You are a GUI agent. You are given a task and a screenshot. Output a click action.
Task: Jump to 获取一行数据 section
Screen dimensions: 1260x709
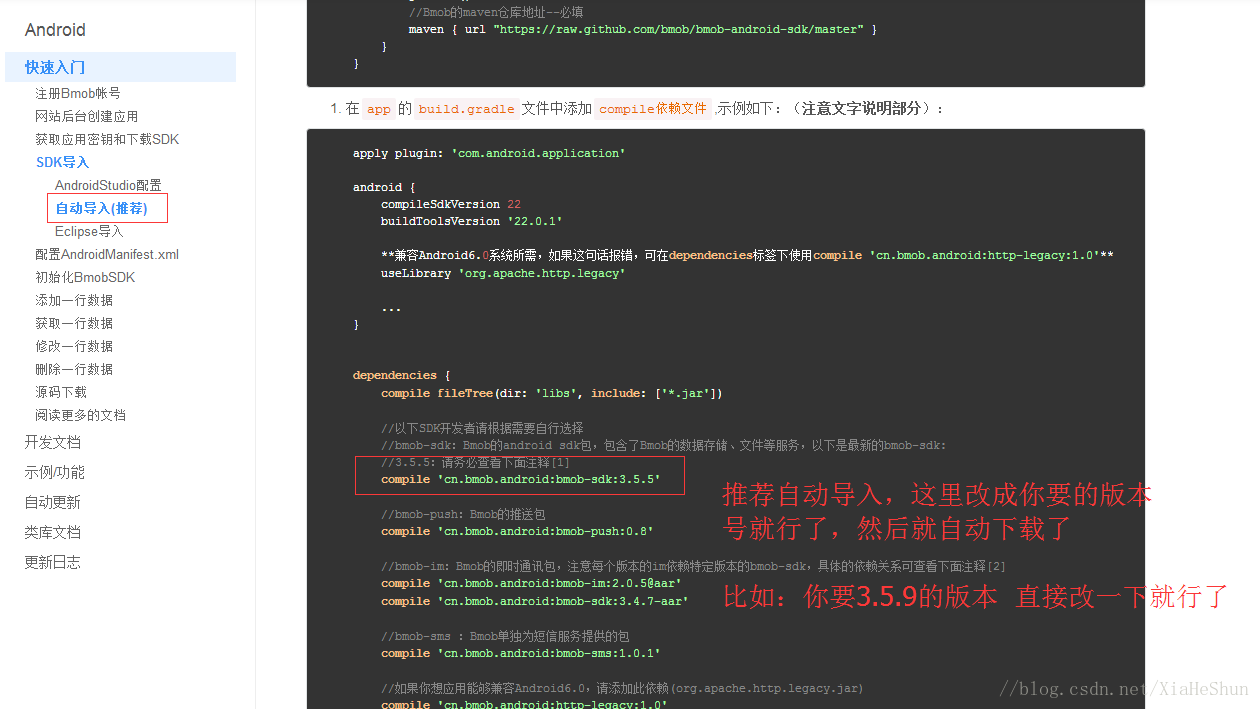coord(74,323)
